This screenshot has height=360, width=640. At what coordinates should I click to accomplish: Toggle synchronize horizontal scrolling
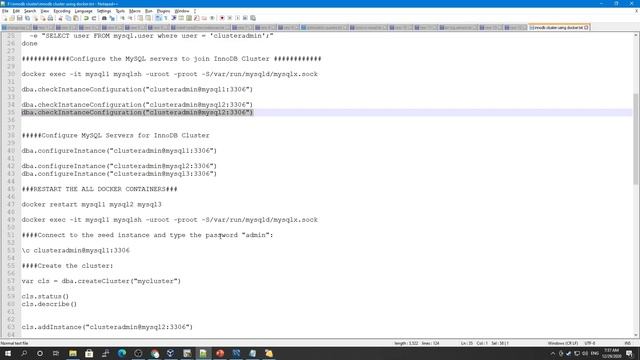pyautogui.click(x=148, y=18)
